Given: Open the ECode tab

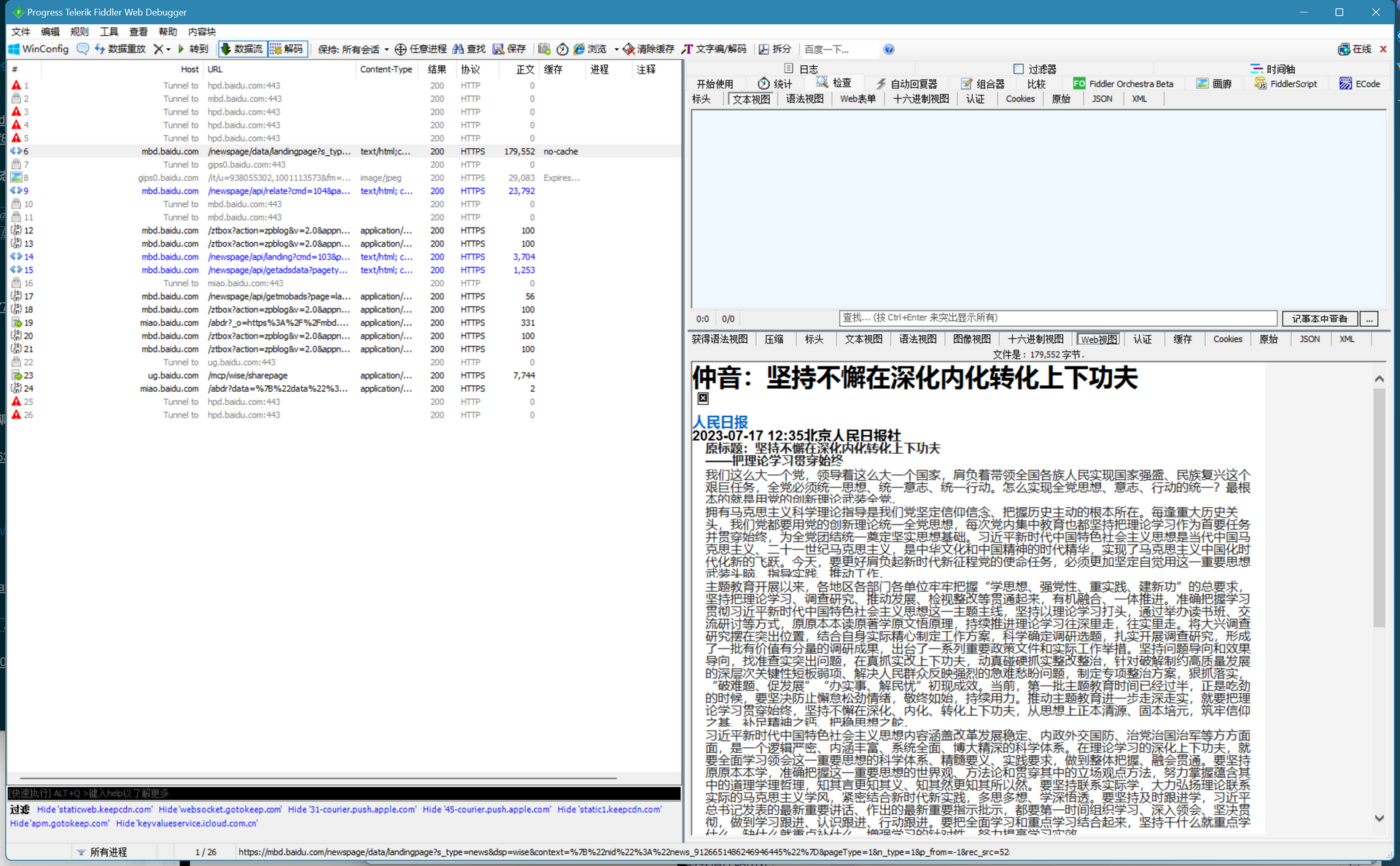Looking at the screenshot, I should click(x=1360, y=83).
